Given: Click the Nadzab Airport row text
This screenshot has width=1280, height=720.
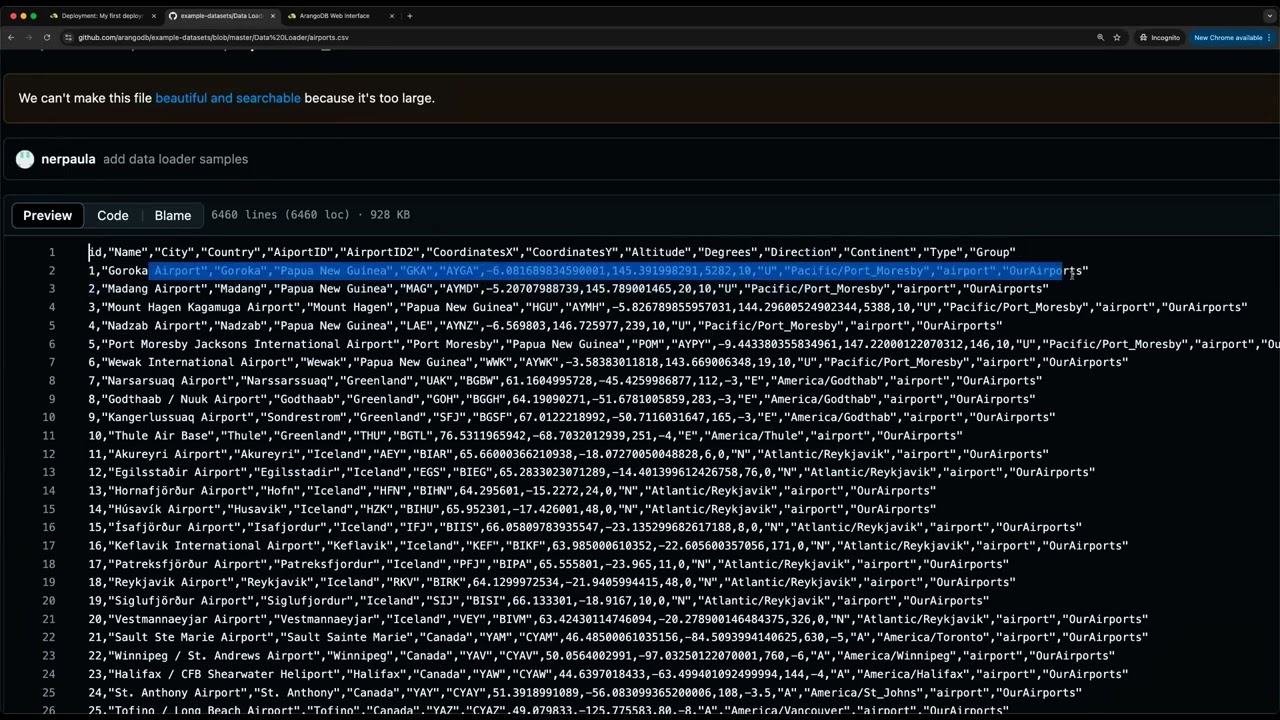Looking at the screenshot, I should [545, 326].
